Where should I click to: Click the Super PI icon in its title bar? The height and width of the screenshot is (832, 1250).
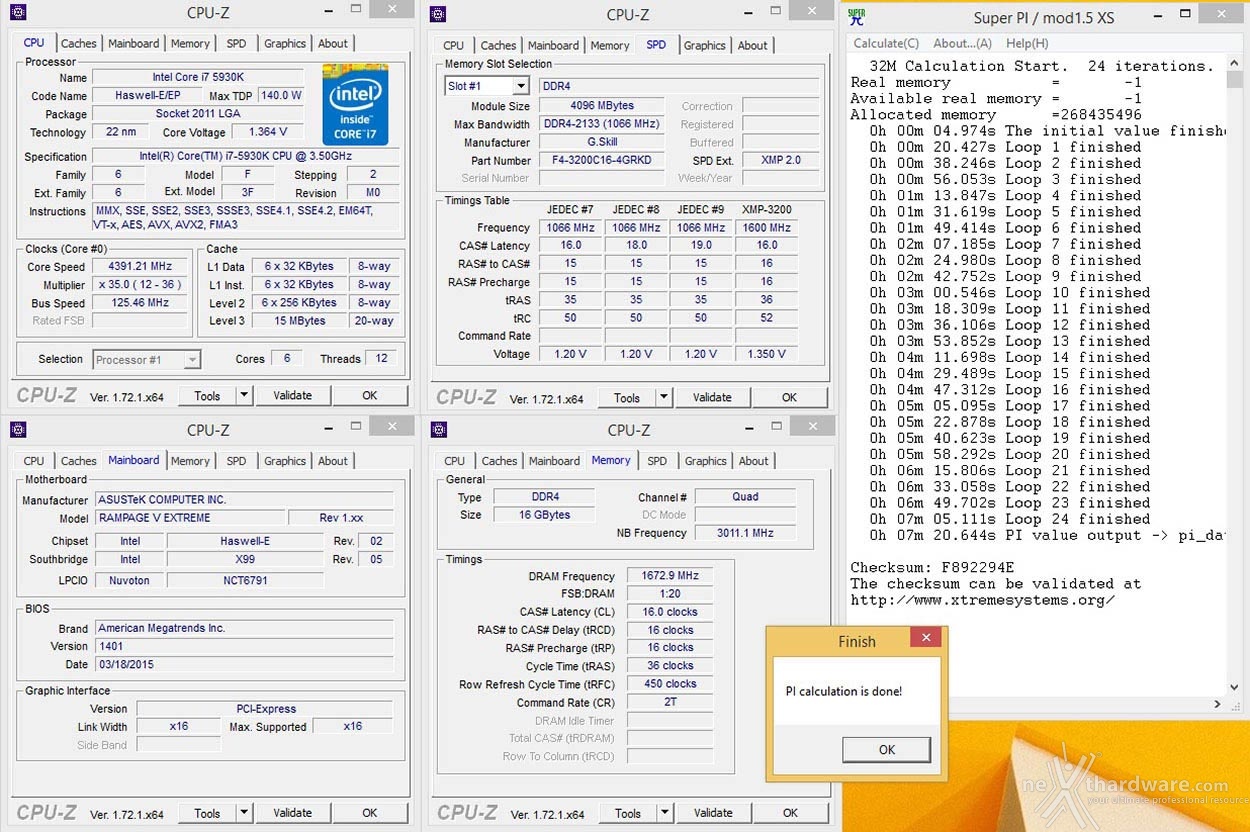click(x=856, y=16)
